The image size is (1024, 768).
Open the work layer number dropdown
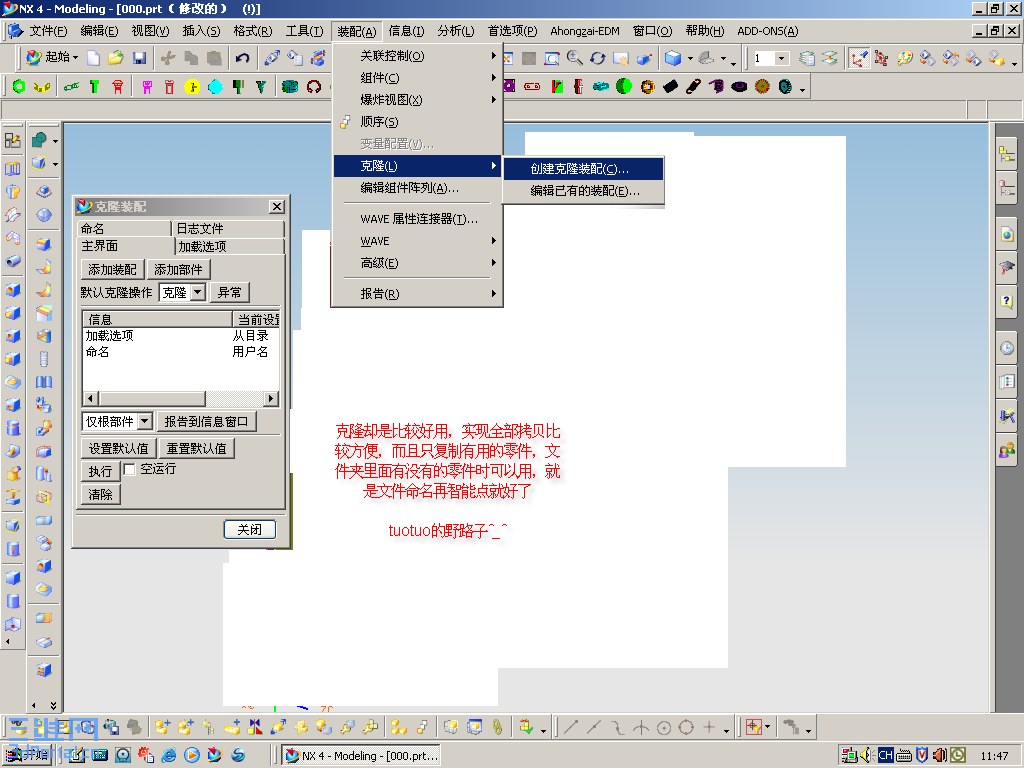[781, 58]
